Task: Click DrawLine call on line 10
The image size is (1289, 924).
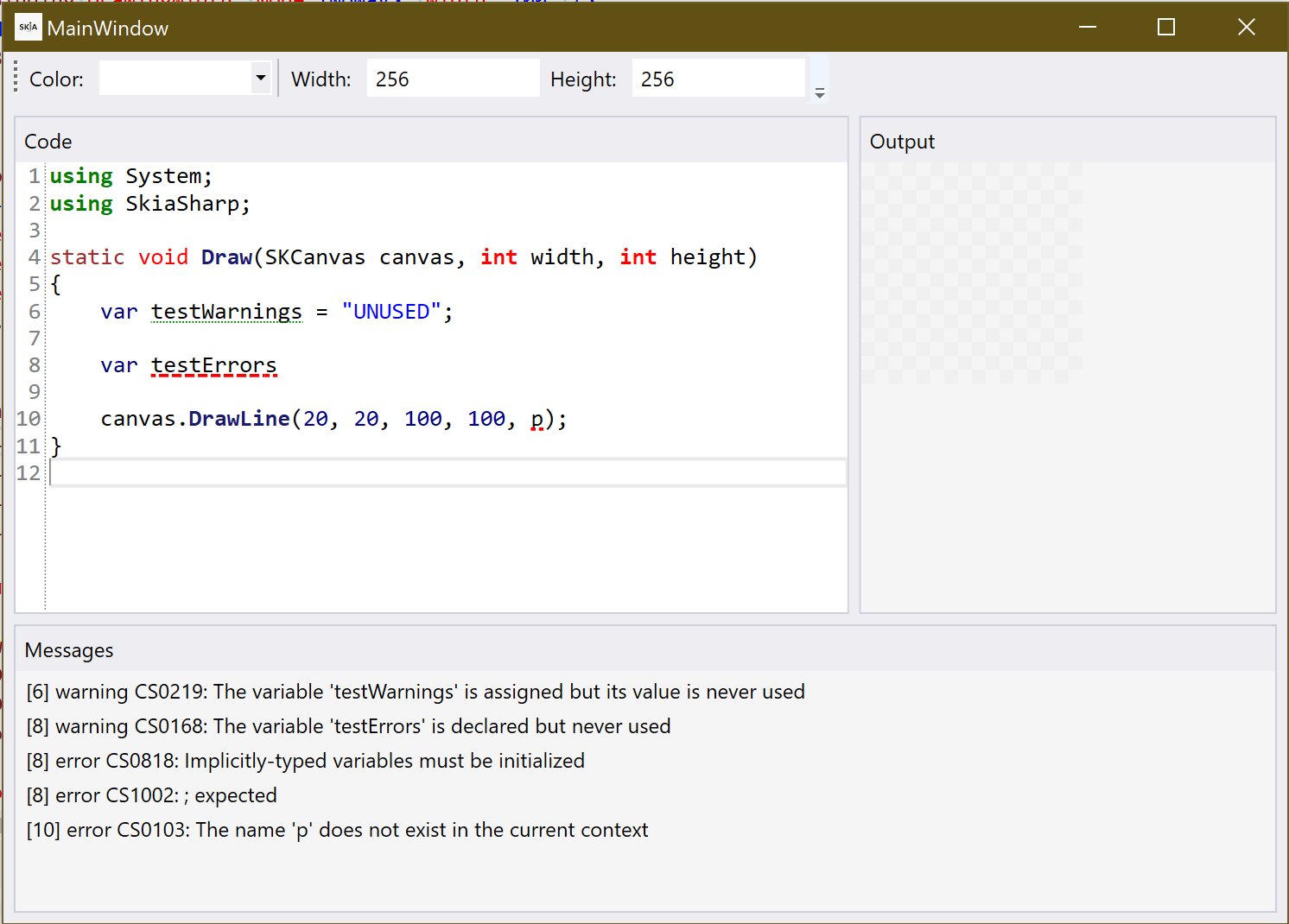Action: coord(239,419)
